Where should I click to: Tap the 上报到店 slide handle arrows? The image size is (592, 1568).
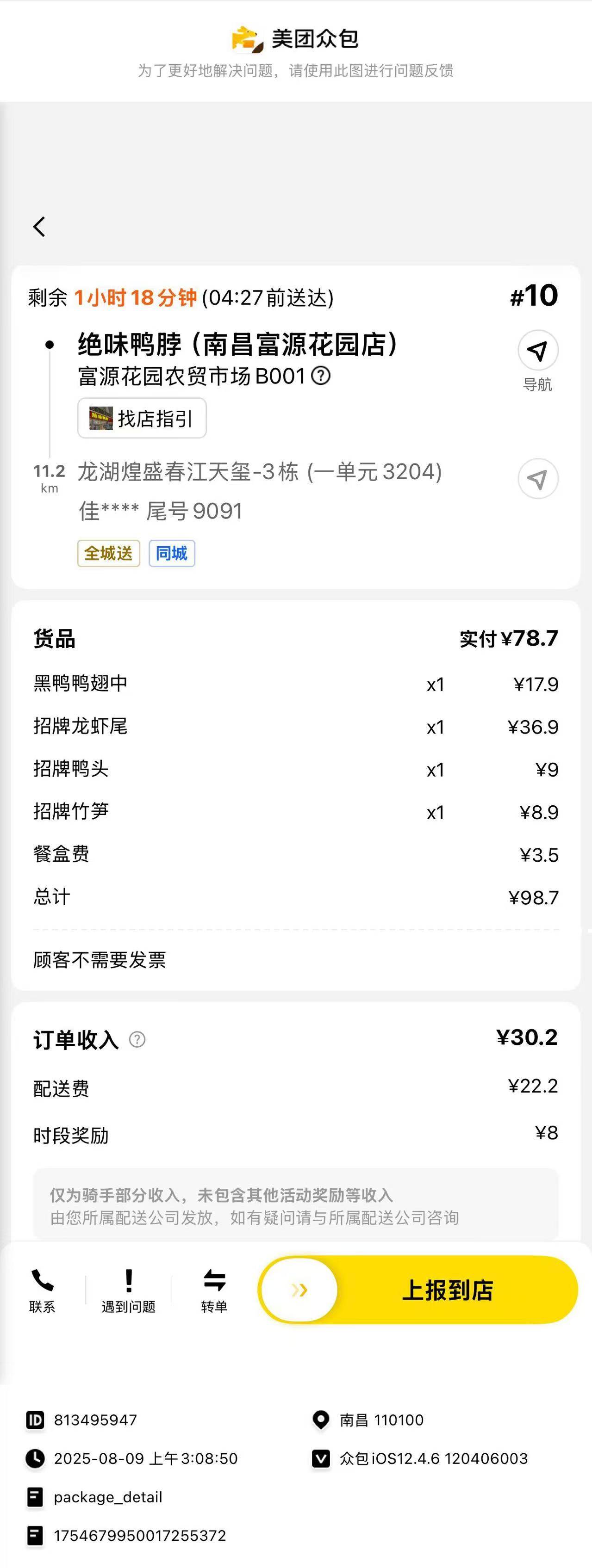(299, 1289)
